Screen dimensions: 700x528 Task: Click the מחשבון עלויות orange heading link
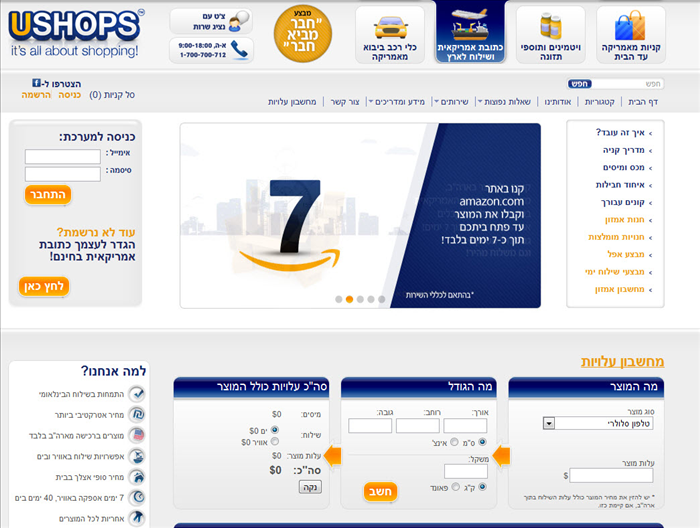(x=622, y=362)
